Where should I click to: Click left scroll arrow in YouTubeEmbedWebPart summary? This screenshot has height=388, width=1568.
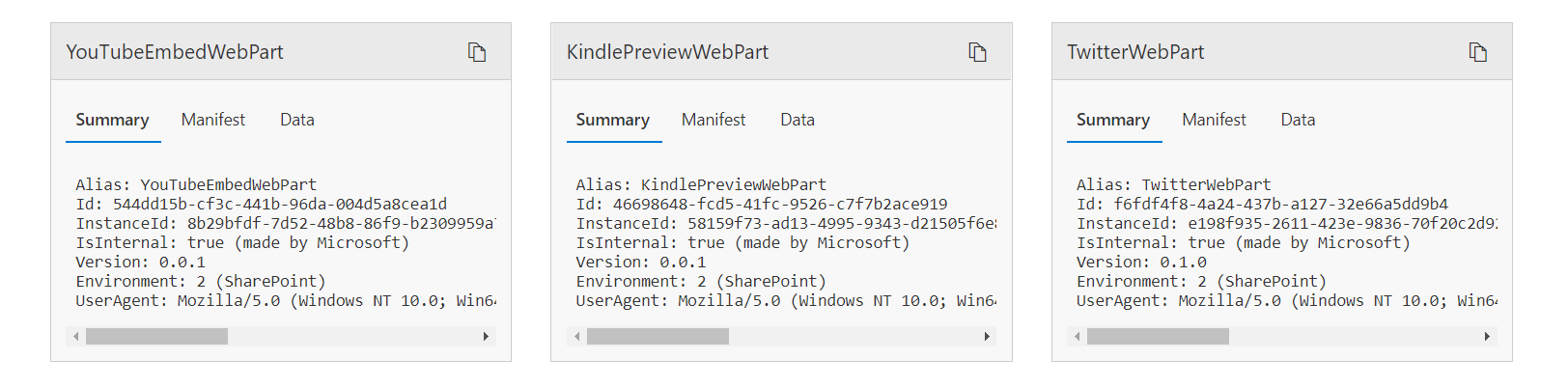(76, 337)
